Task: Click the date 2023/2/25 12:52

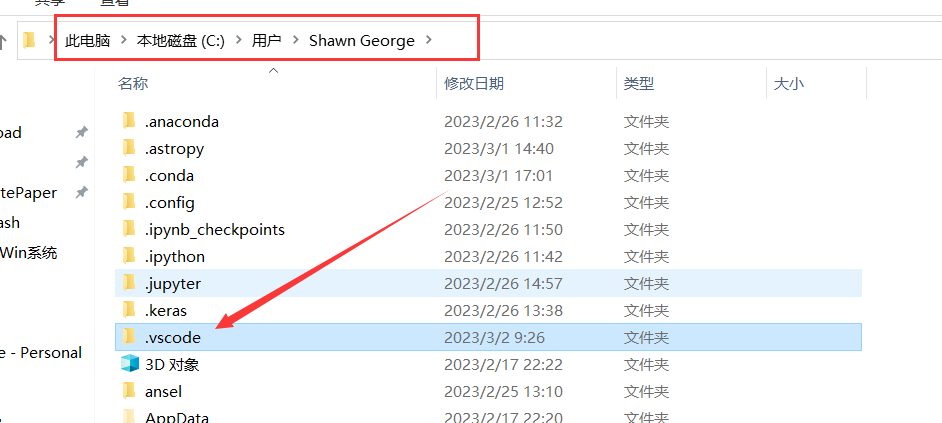Action: pyautogui.click(x=503, y=202)
